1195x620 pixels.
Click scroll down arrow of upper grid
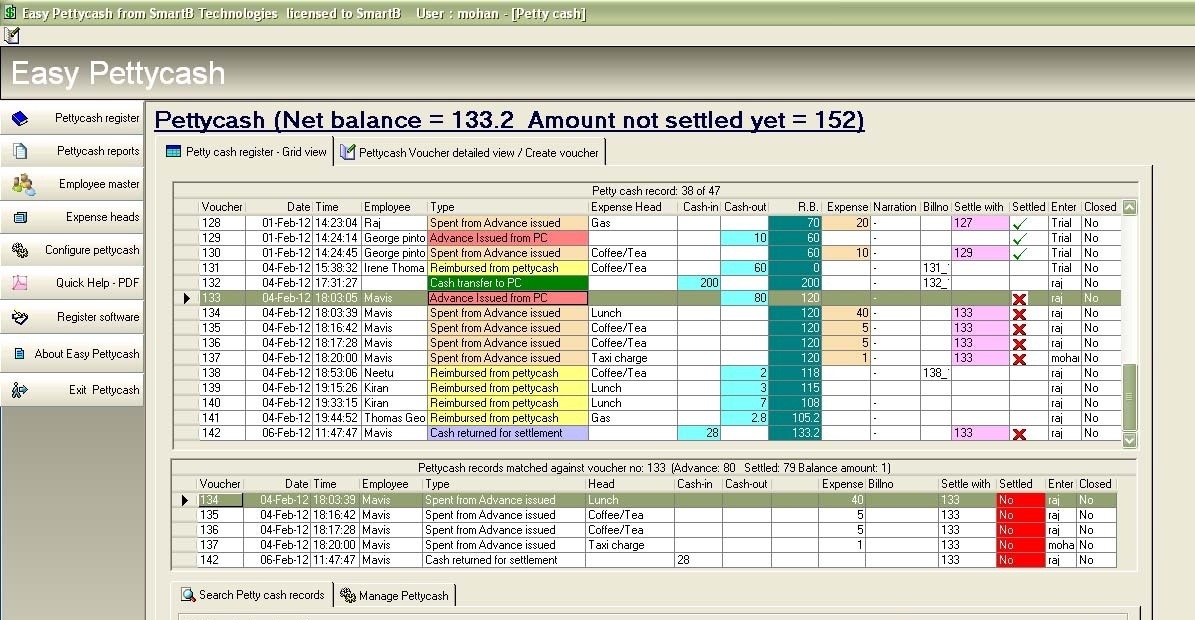(x=1129, y=439)
